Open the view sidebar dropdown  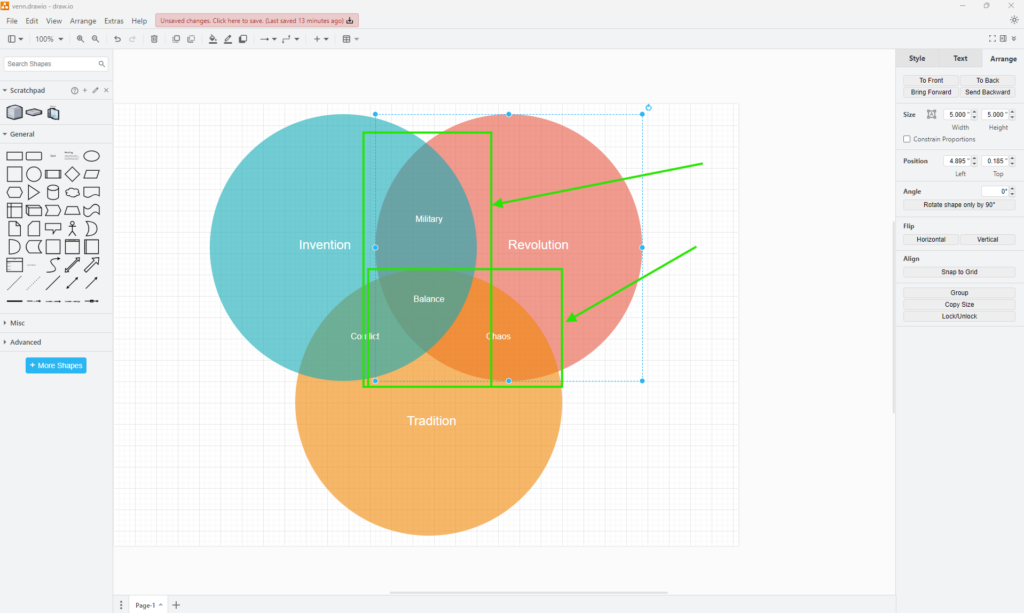tap(15, 39)
